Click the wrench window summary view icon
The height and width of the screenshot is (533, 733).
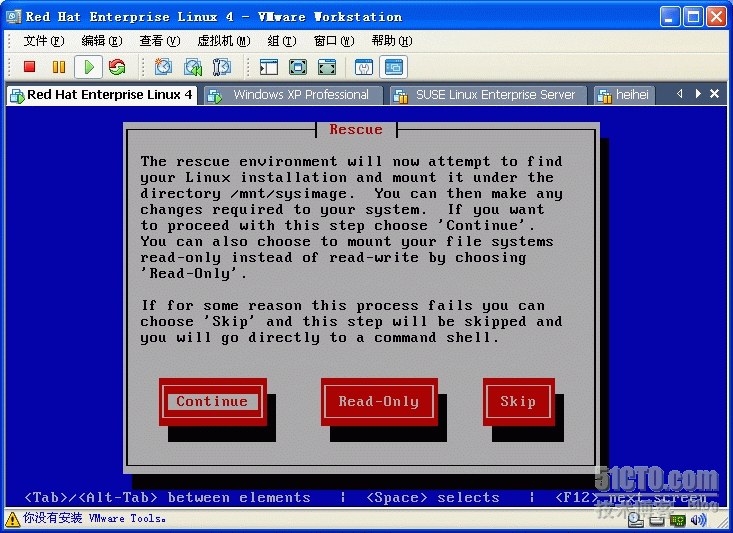(x=364, y=67)
